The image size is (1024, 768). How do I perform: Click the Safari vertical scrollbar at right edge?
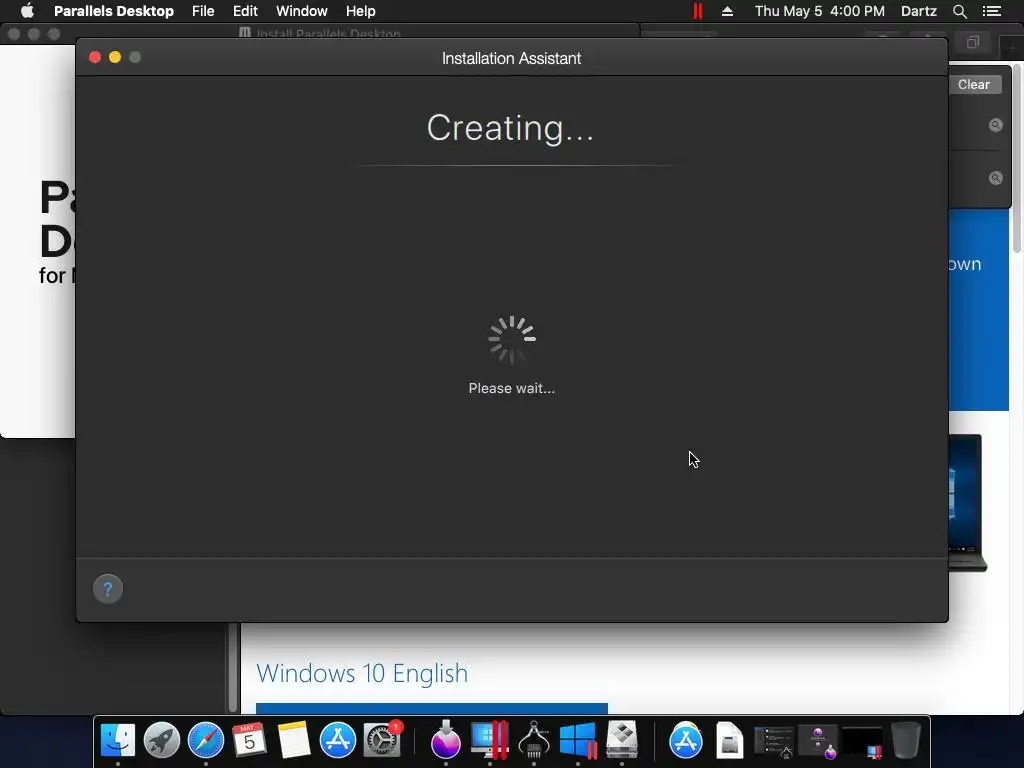(1017, 157)
